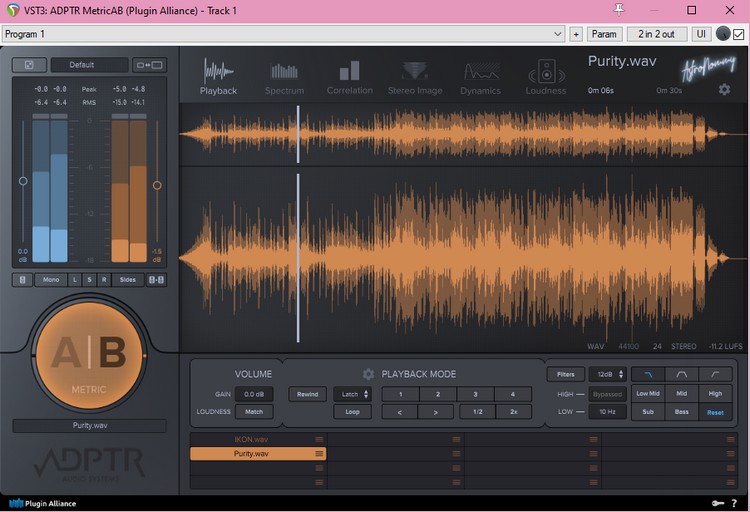Select the low-pass filter shape icon

(x=648, y=374)
